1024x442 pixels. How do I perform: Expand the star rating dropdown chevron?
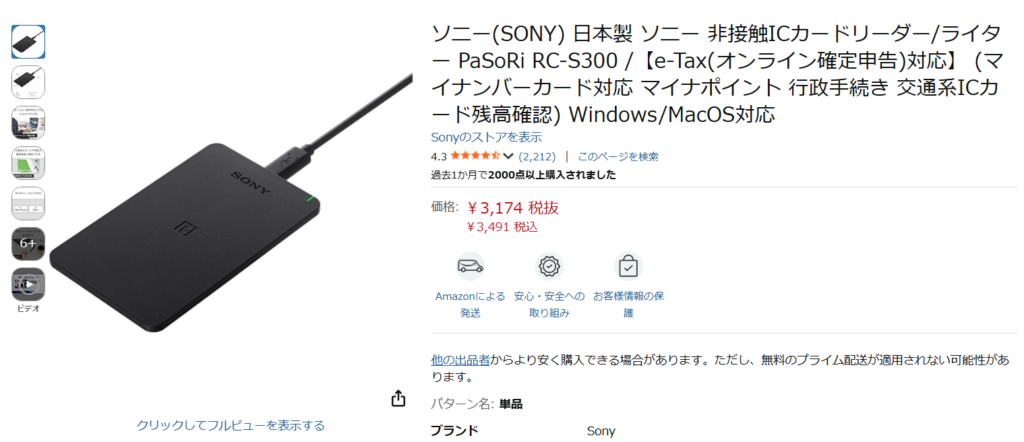click(509, 156)
